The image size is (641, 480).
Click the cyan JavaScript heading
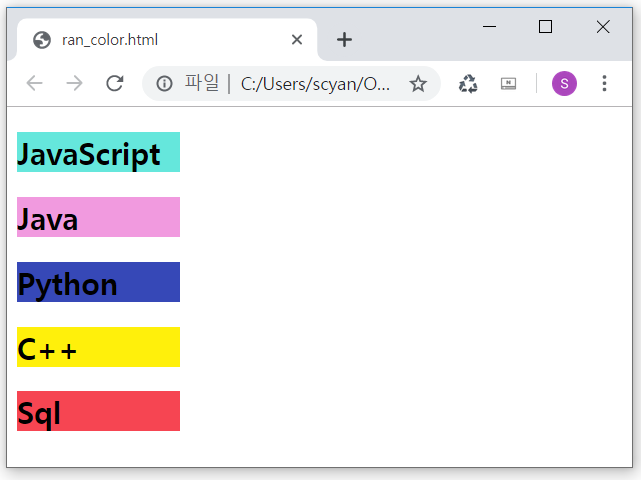(99, 152)
